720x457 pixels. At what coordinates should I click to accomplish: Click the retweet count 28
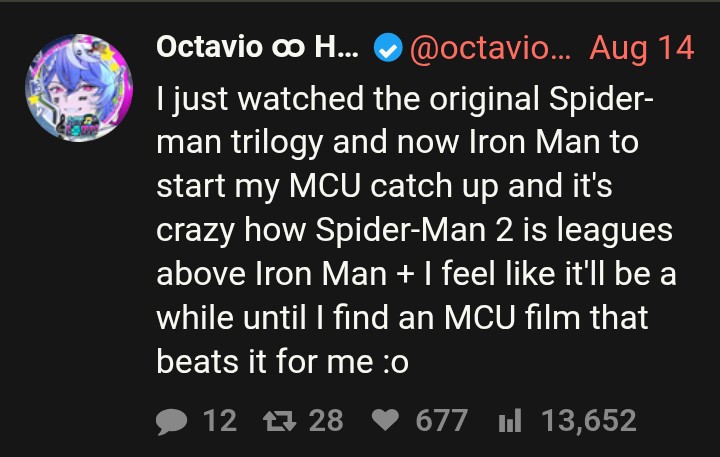point(326,420)
